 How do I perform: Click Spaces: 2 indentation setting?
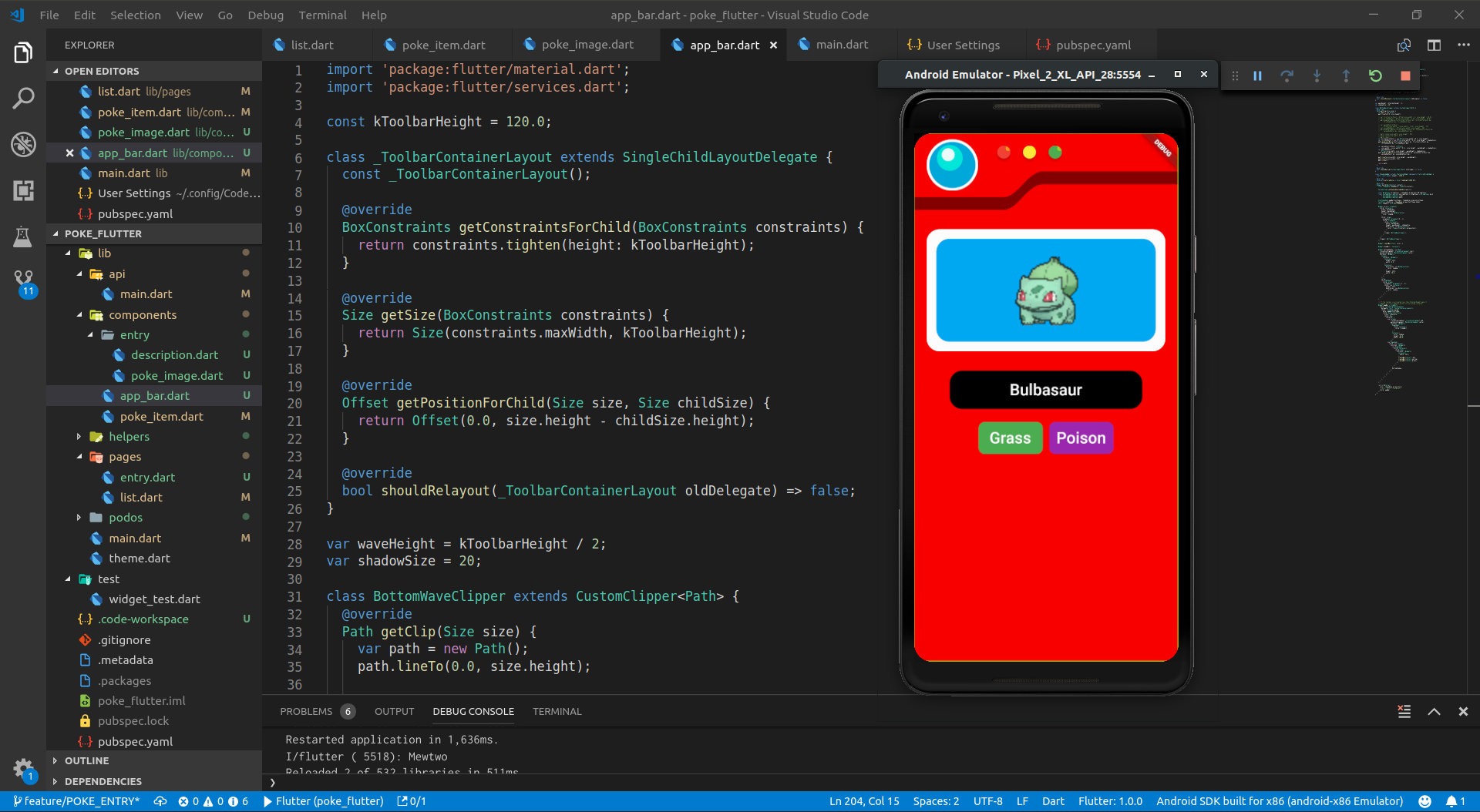pos(936,801)
